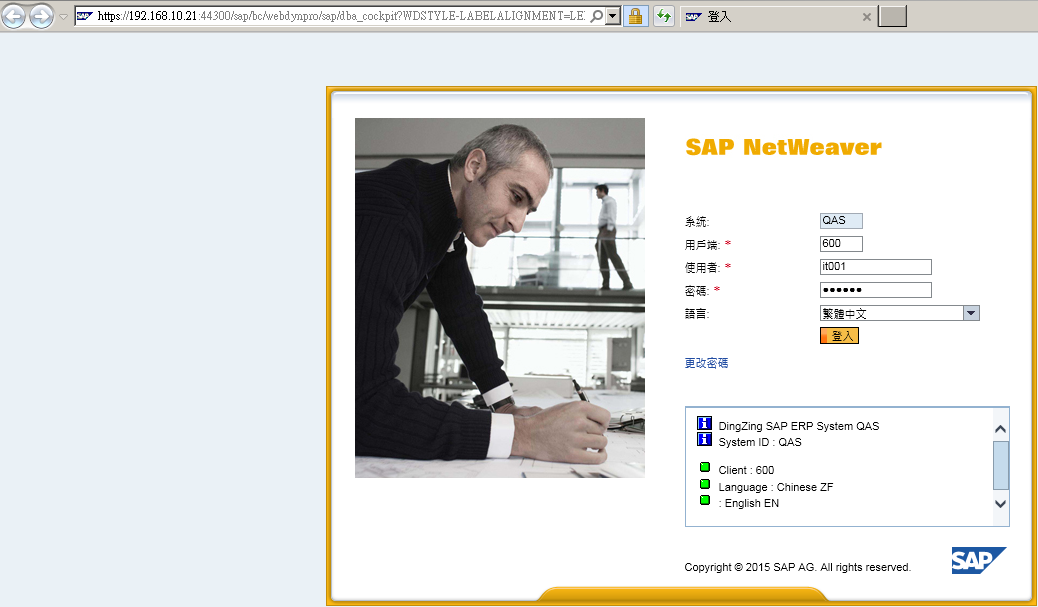Screen dimensions: 1038x607
Task: Click info icon beside DingZing SAP ERP System
Action: 704,424
